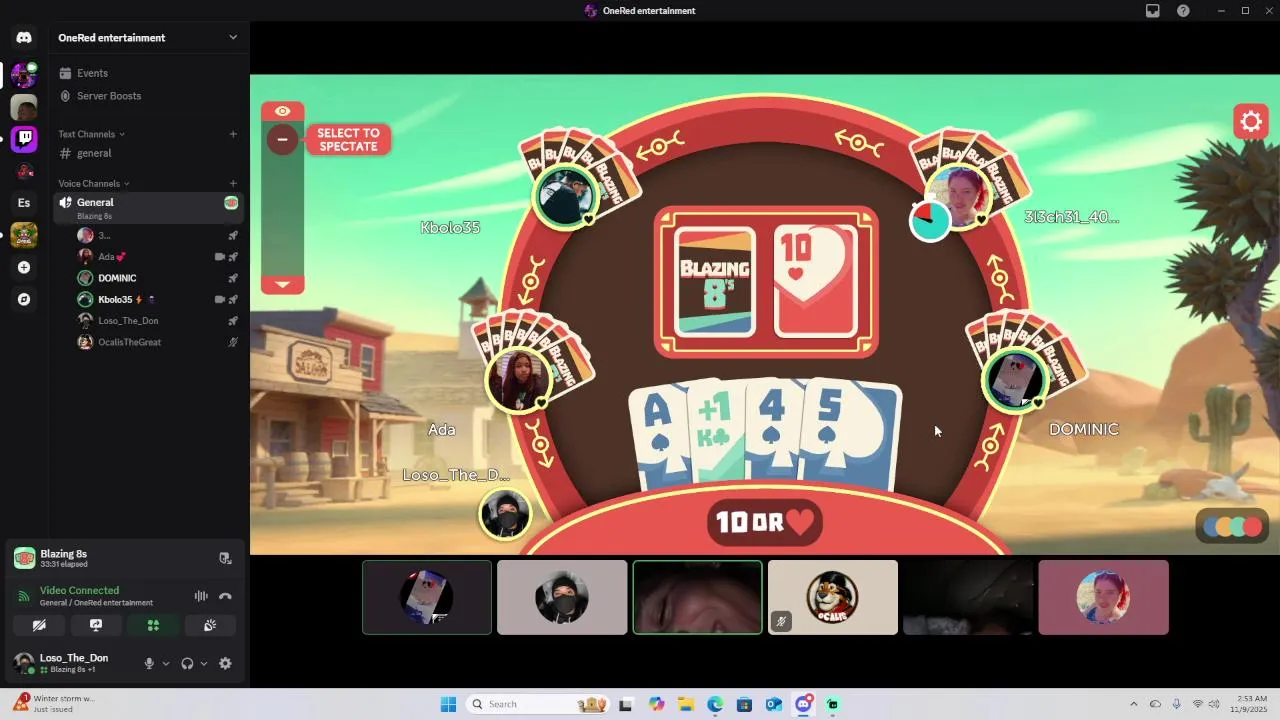Click the OCALIS tiger video tile

click(833, 597)
